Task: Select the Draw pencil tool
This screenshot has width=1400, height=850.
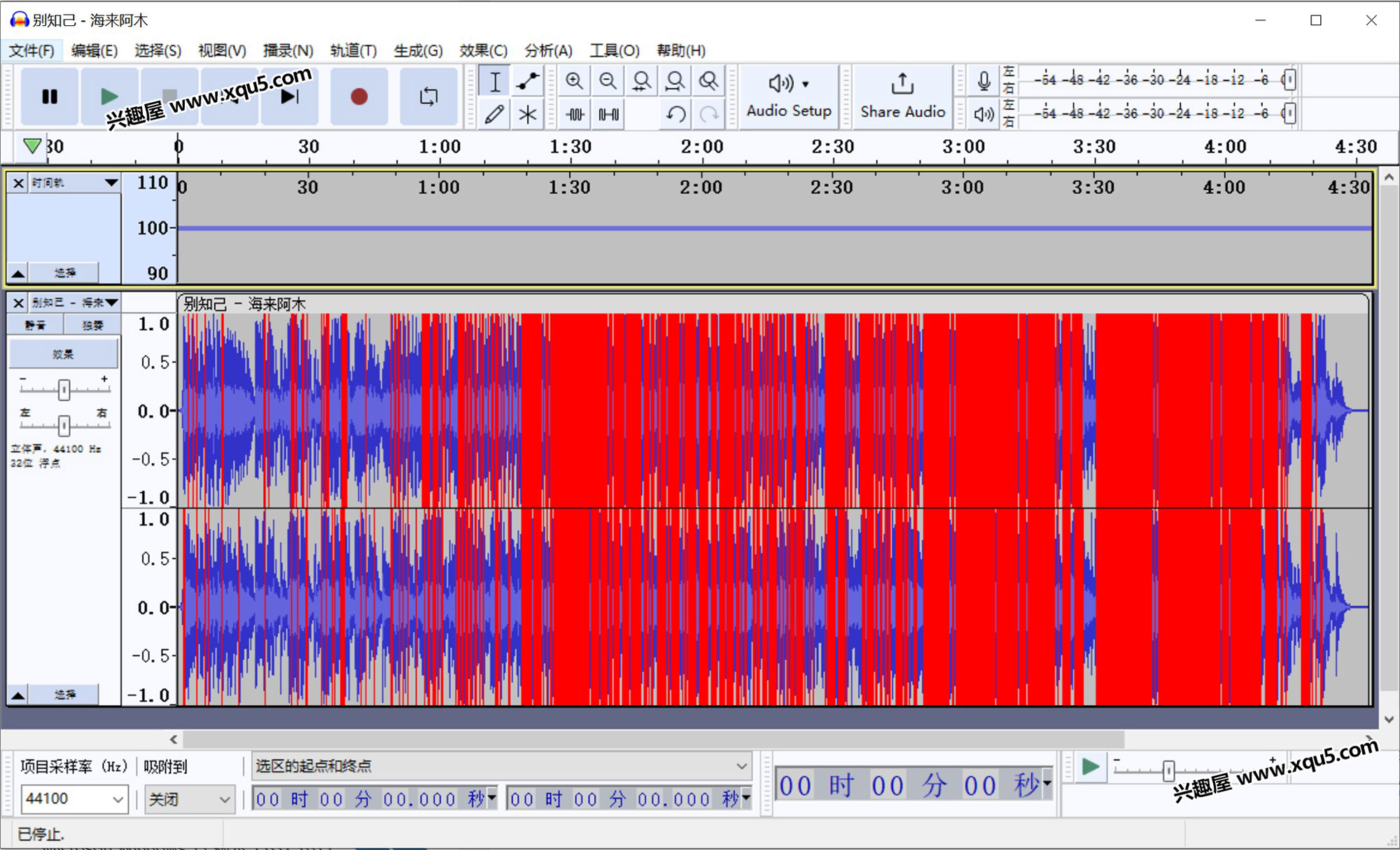Action: click(x=494, y=114)
